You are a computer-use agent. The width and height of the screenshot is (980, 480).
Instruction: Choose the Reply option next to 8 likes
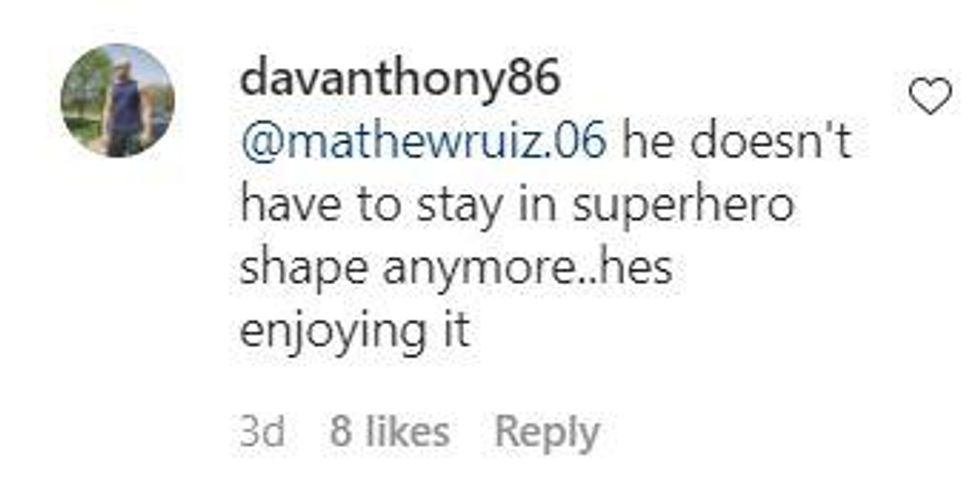coord(547,432)
